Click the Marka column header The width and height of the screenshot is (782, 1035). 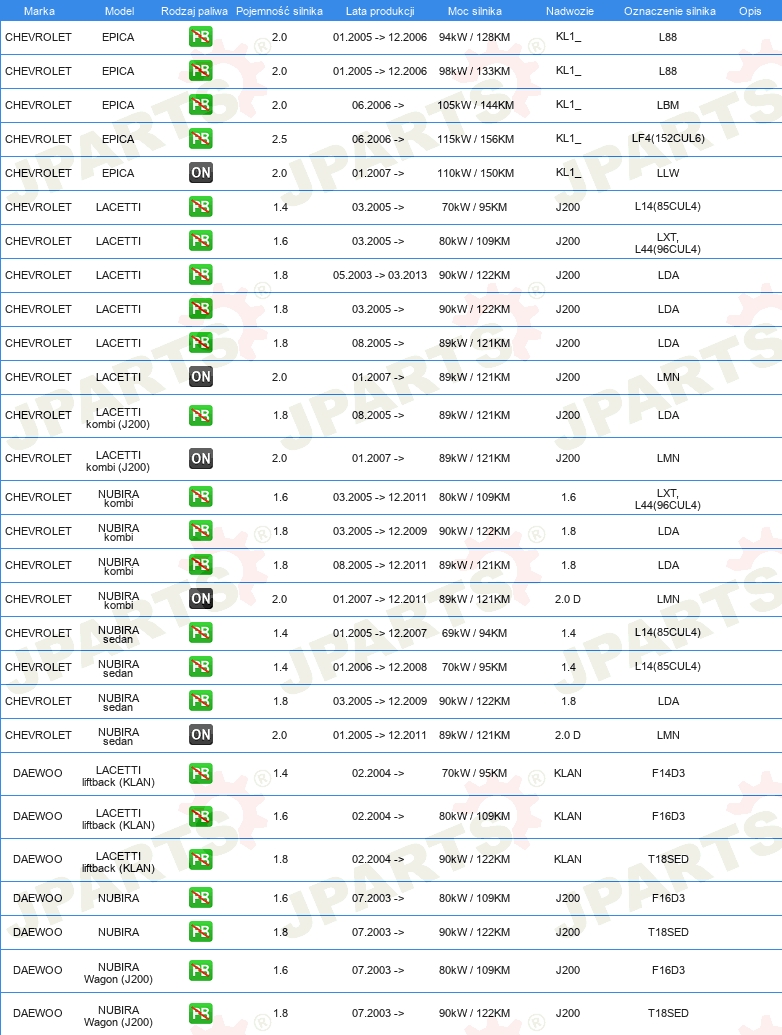[x=39, y=11]
